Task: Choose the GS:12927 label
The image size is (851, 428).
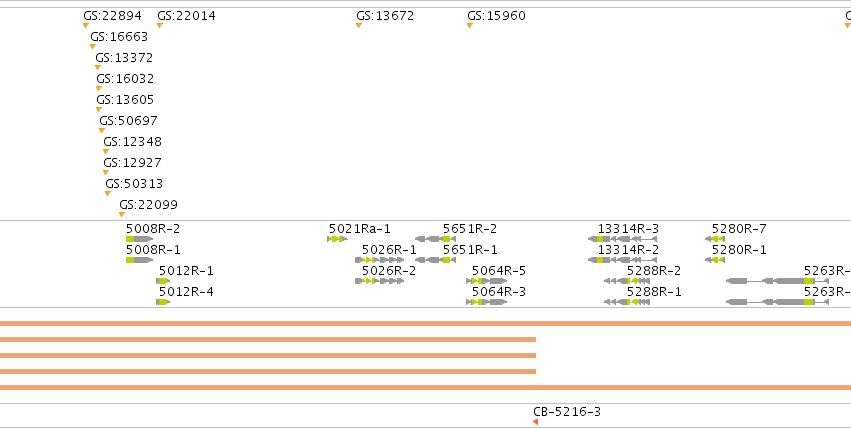Action: click(132, 163)
